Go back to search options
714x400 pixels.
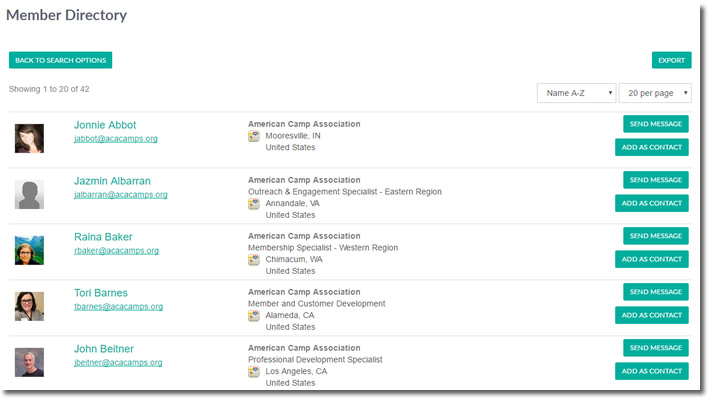pos(61,60)
